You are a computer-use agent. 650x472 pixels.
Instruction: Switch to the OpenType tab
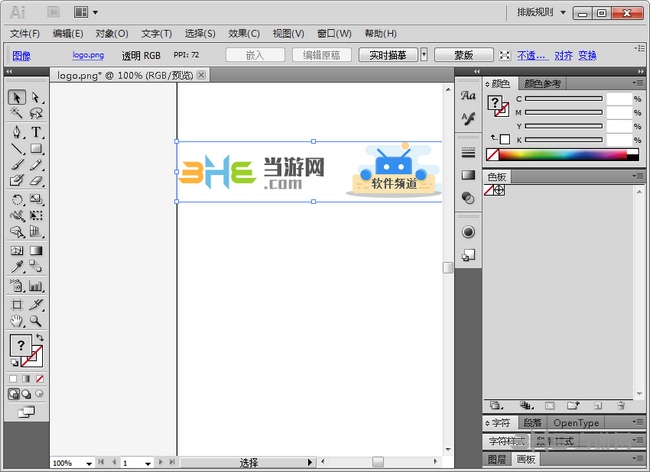tap(576, 423)
